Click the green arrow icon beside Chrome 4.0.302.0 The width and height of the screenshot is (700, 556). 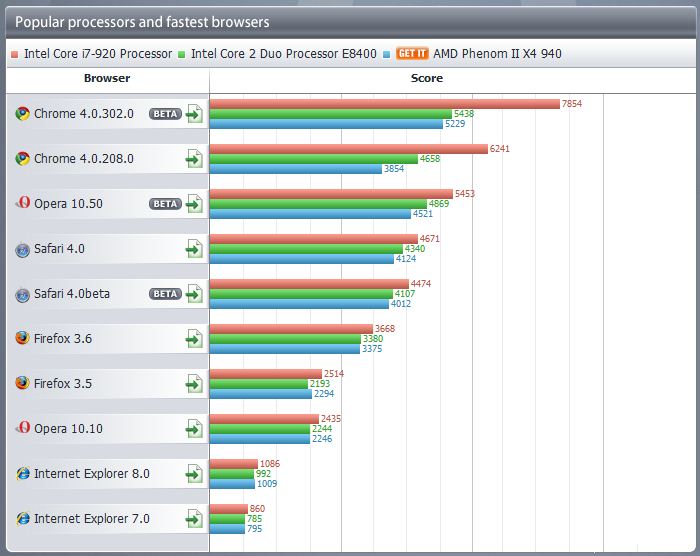pyautogui.click(x=194, y=114)
